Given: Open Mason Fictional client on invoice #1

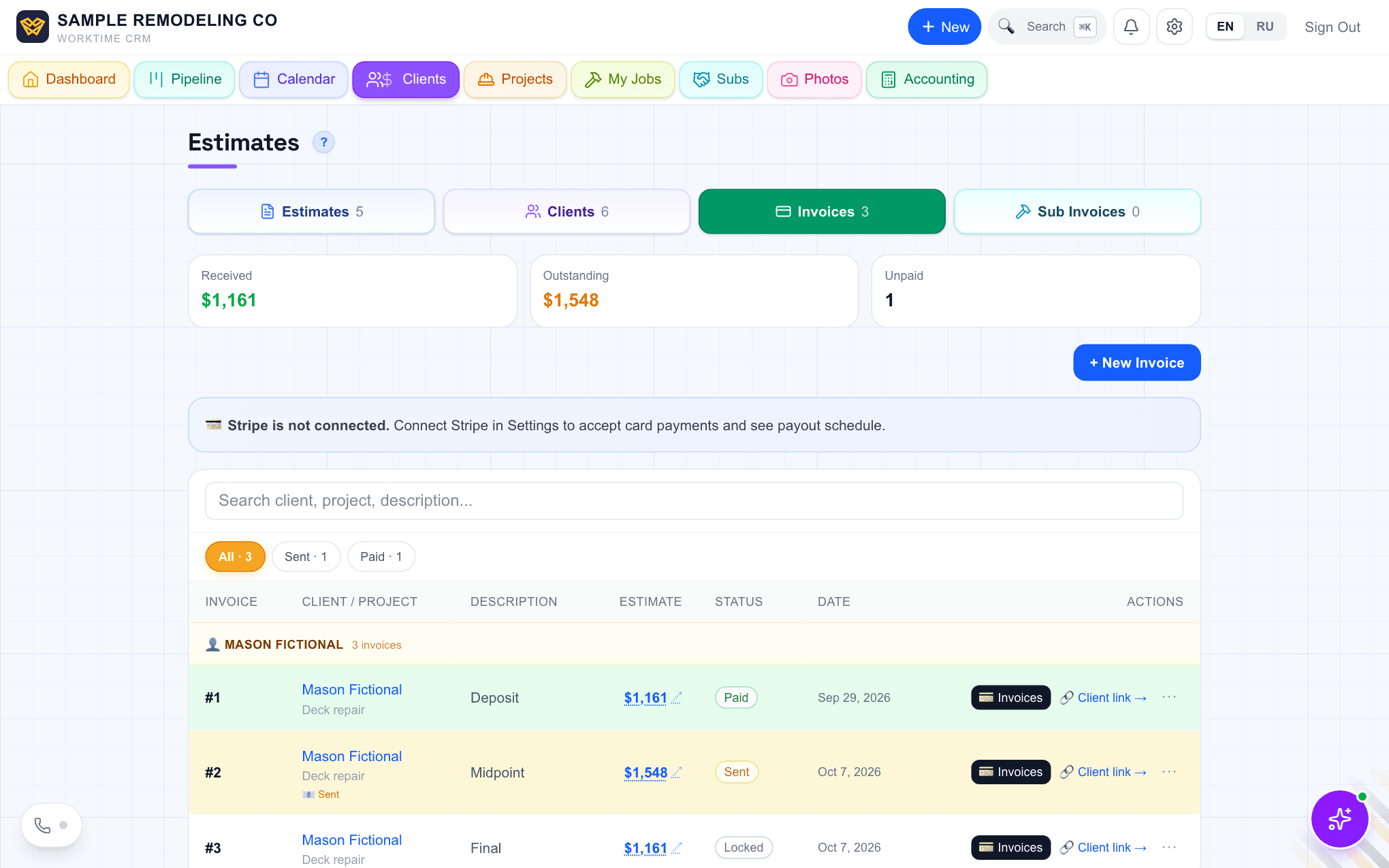Looking at the screenshot, I should 352,690.
